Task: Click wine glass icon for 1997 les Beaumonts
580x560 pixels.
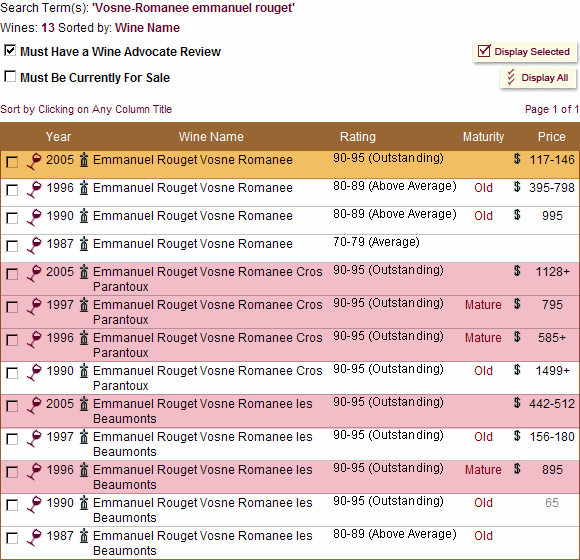Action: (x=34, y=439)
